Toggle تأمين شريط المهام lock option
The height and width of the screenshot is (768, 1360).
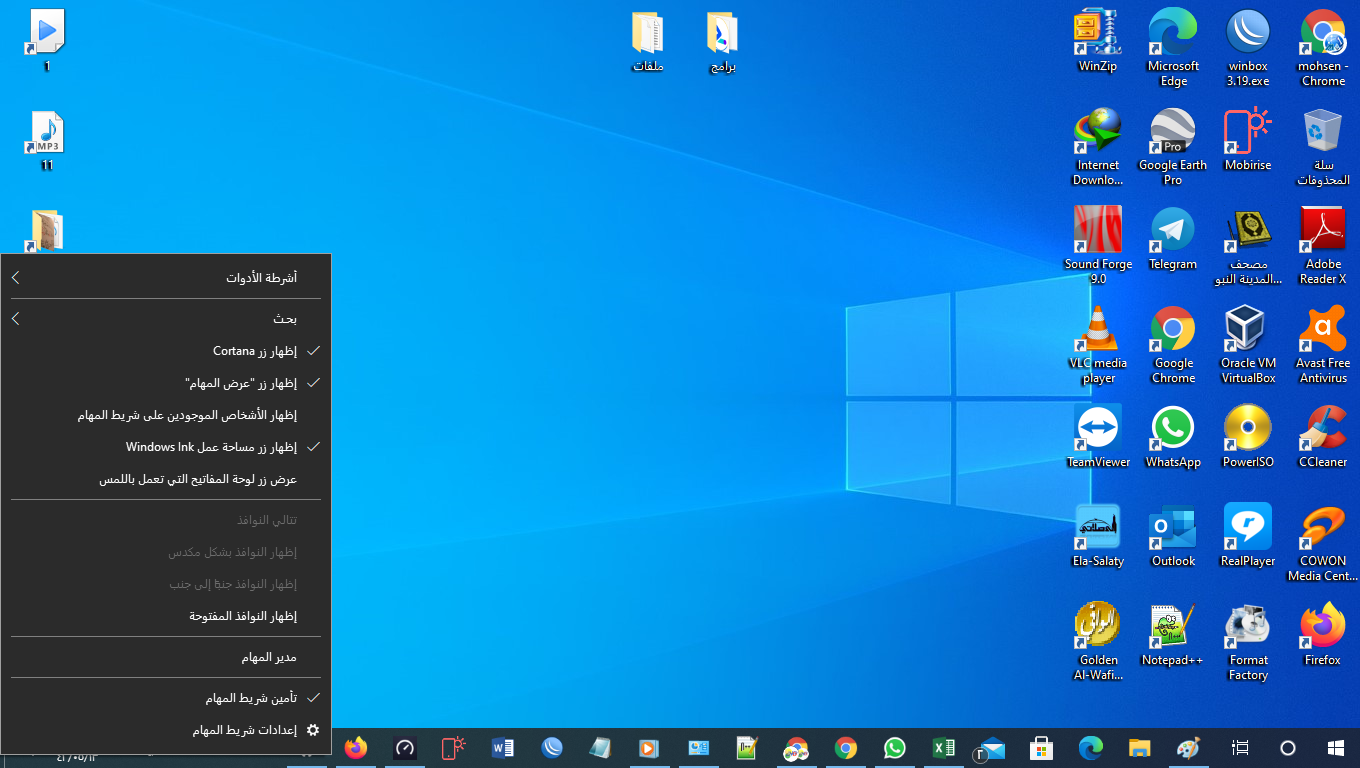[x=166, y=697]
